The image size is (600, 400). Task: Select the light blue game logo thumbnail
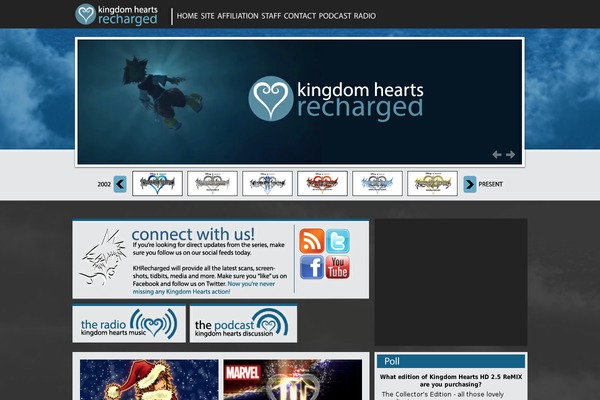[377, 183]
